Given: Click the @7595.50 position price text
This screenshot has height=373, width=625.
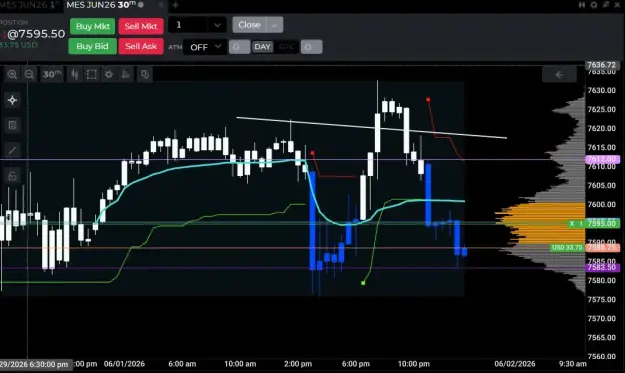Looking at the screenshot, I should [x=36, y=34].
